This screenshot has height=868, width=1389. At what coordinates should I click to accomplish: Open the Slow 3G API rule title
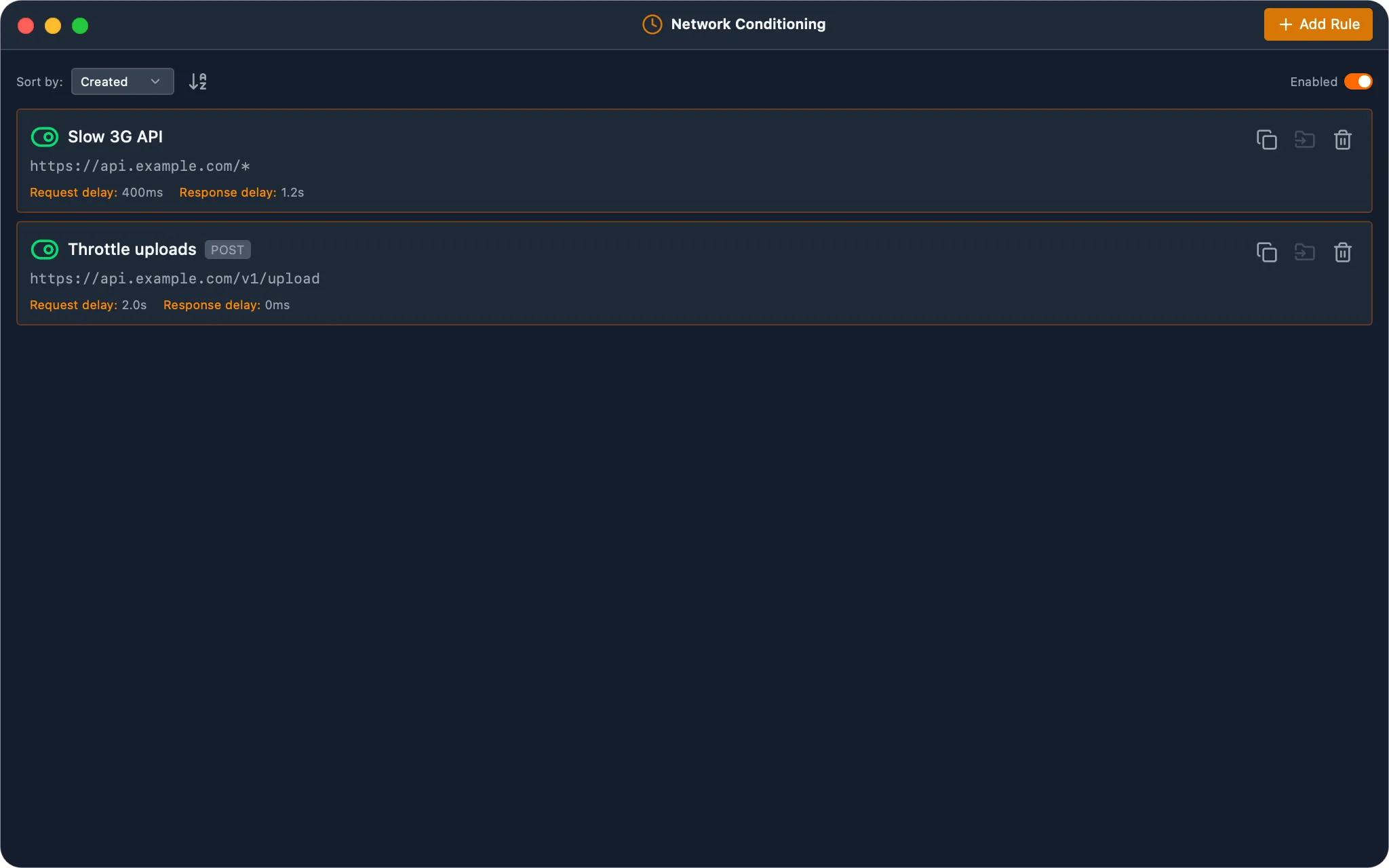(x=115, y=137)
